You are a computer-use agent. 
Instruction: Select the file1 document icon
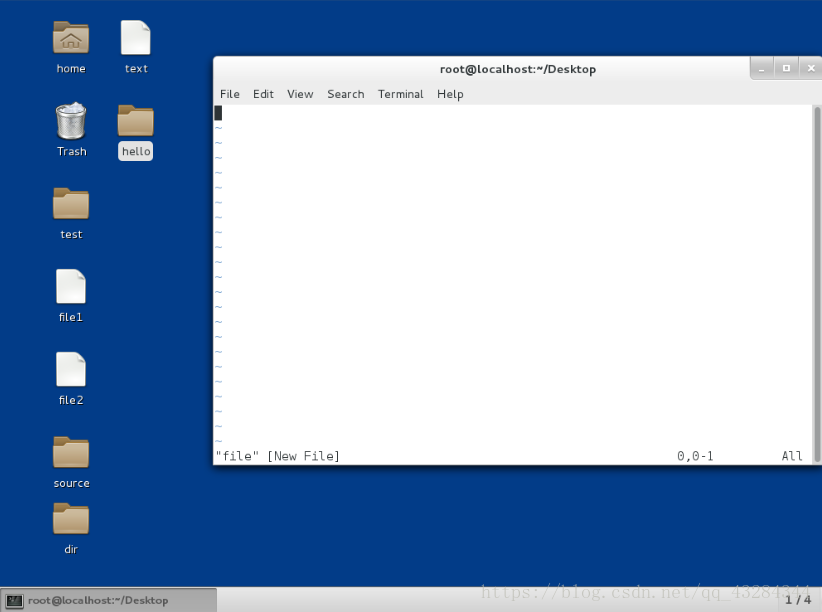pos(71,286)
